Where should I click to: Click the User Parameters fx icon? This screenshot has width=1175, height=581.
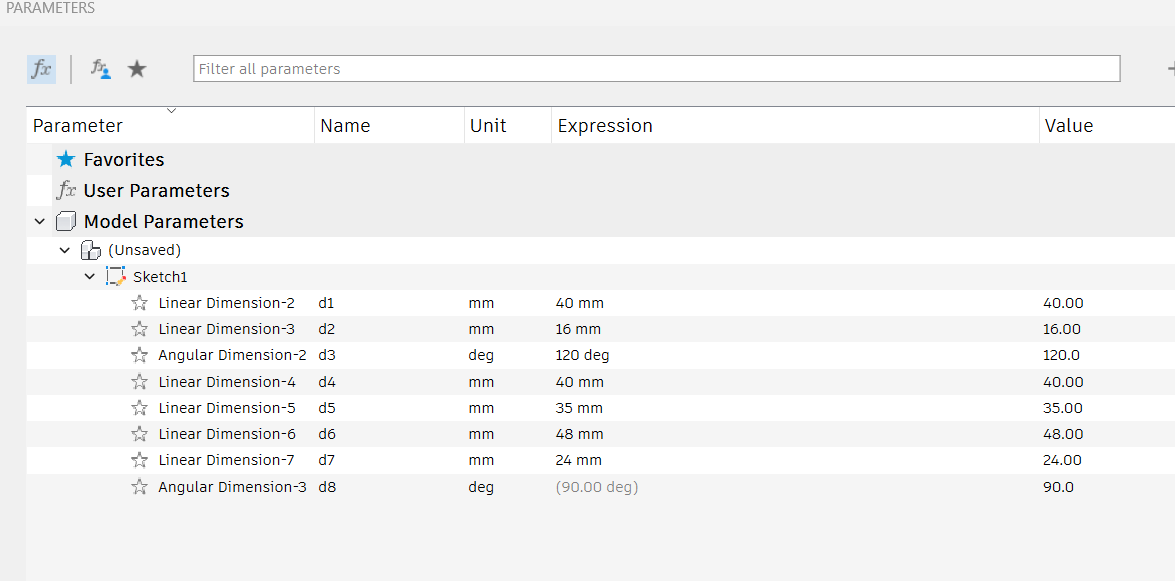point(67,190)
